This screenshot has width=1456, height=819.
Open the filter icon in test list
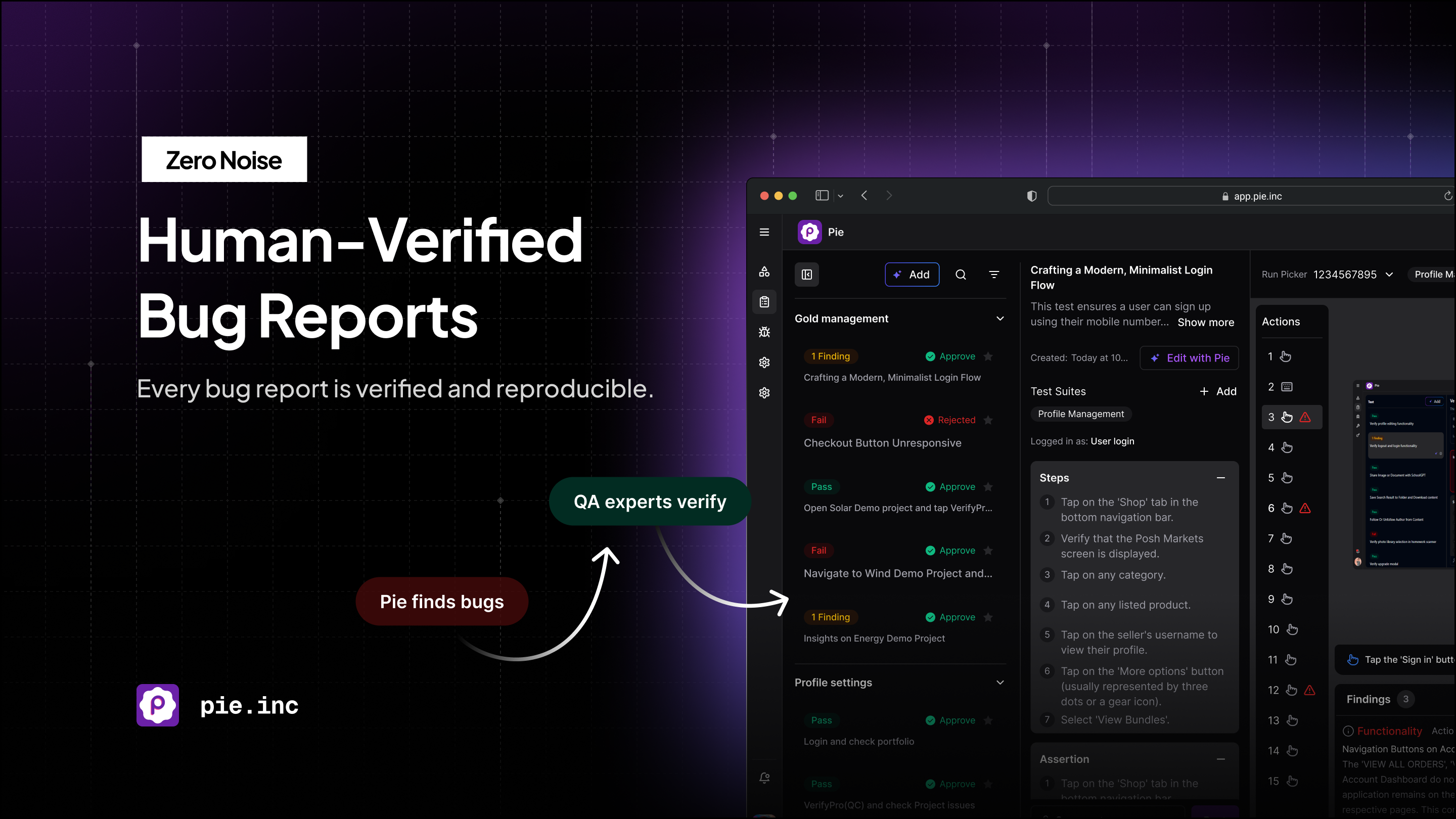[x=993, y=275]
